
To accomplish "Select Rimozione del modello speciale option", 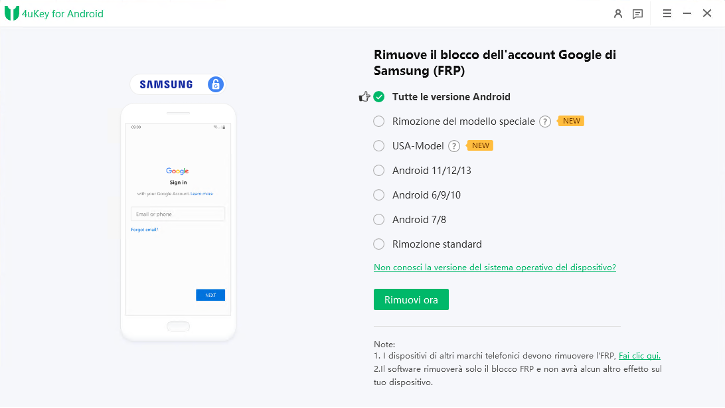I will point(379,121).
